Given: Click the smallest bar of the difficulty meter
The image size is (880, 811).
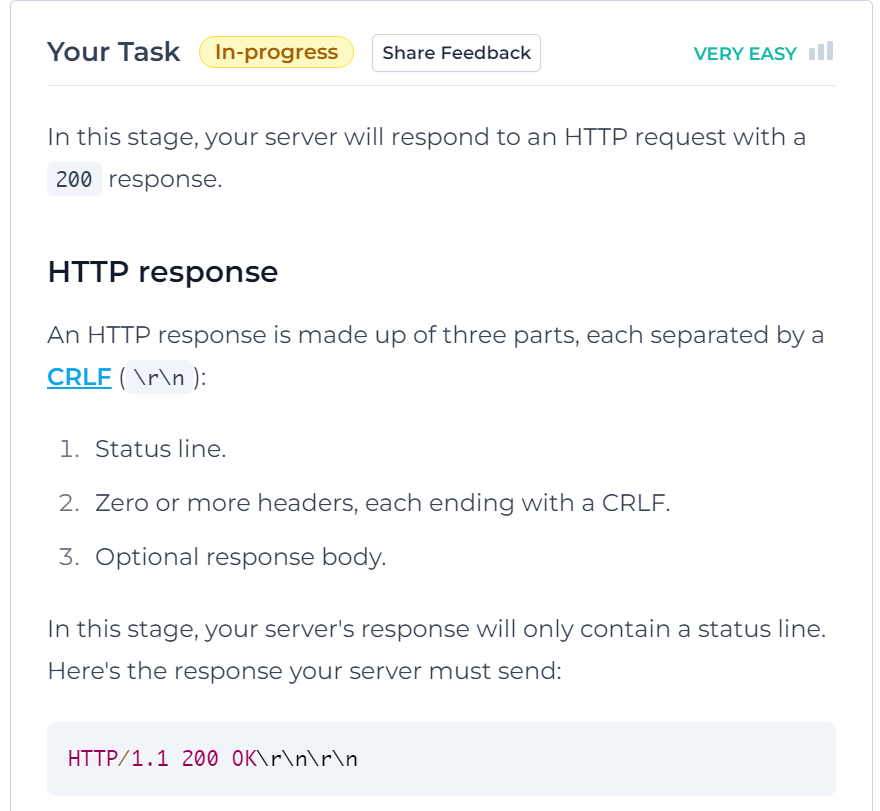Looking at the screenshot, I should pos(814,56).
